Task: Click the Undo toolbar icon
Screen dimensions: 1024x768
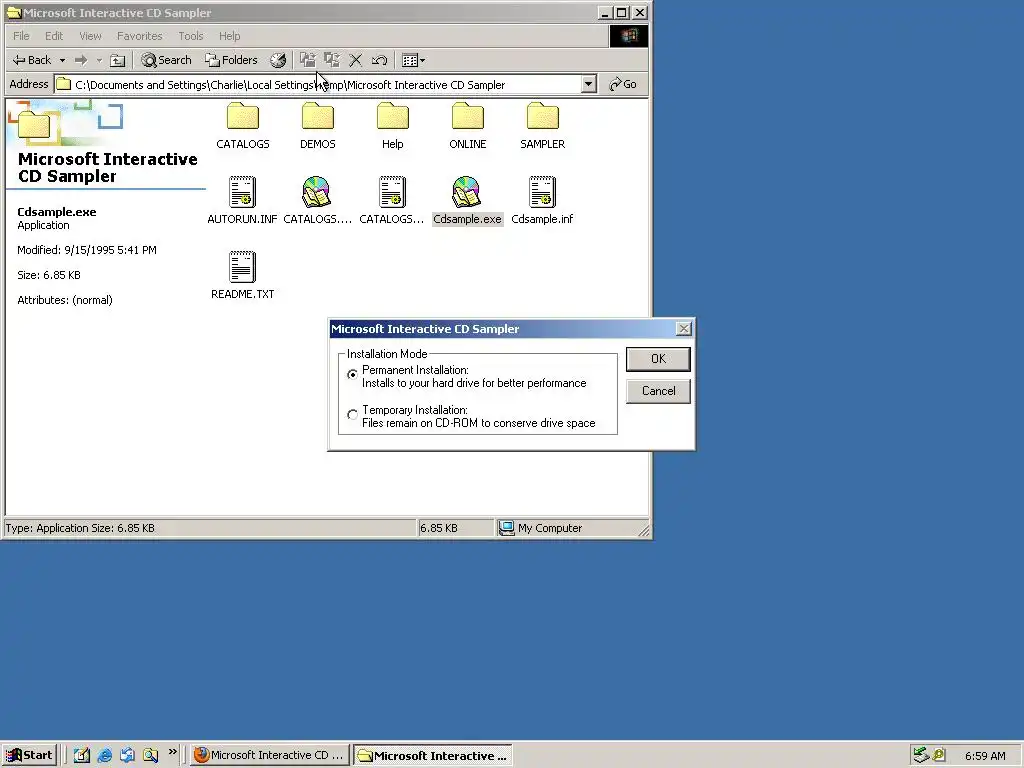Action: [x=379, y=60]
